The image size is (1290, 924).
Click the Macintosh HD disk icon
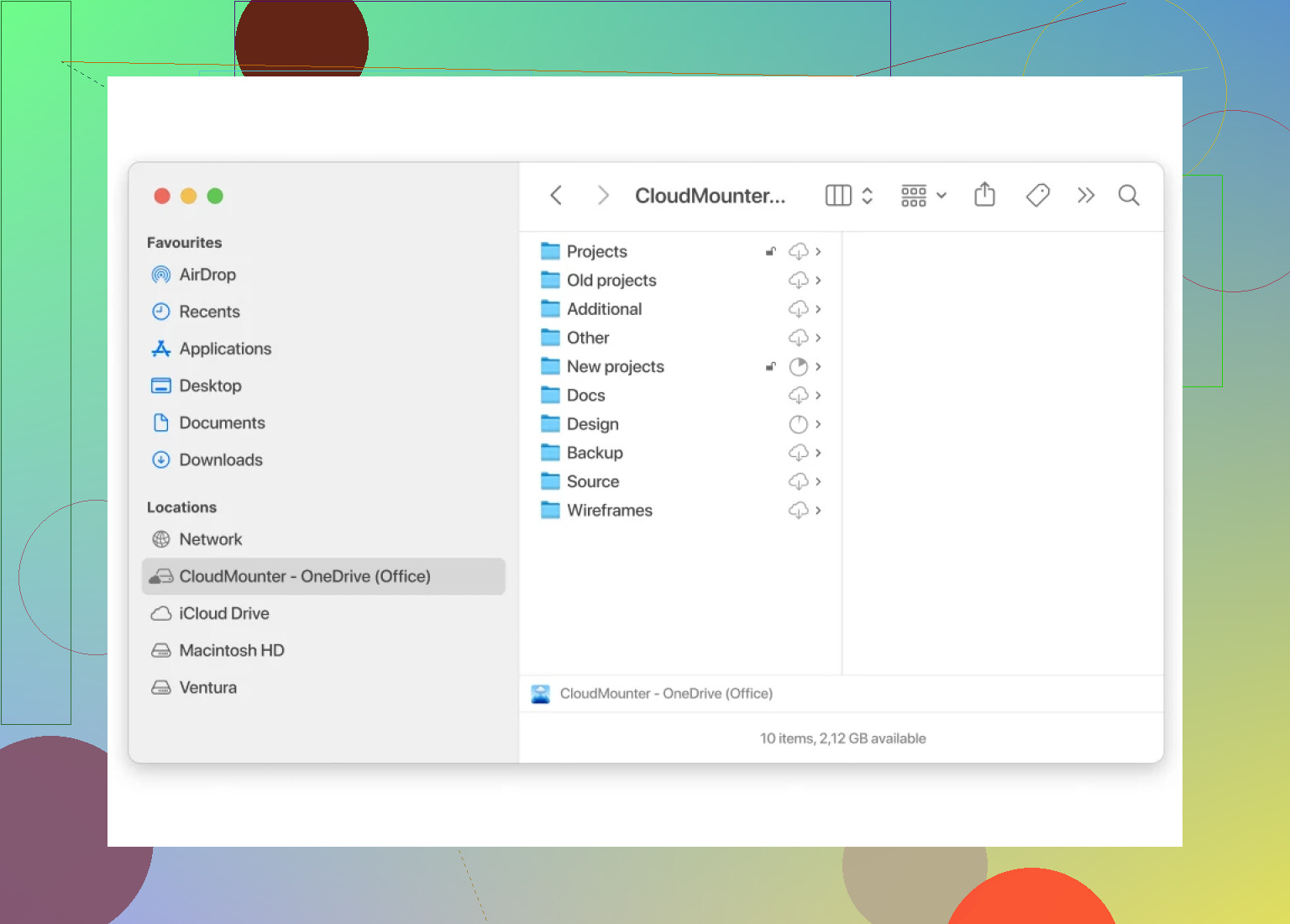pyautogui.click(x=160, y=650)
